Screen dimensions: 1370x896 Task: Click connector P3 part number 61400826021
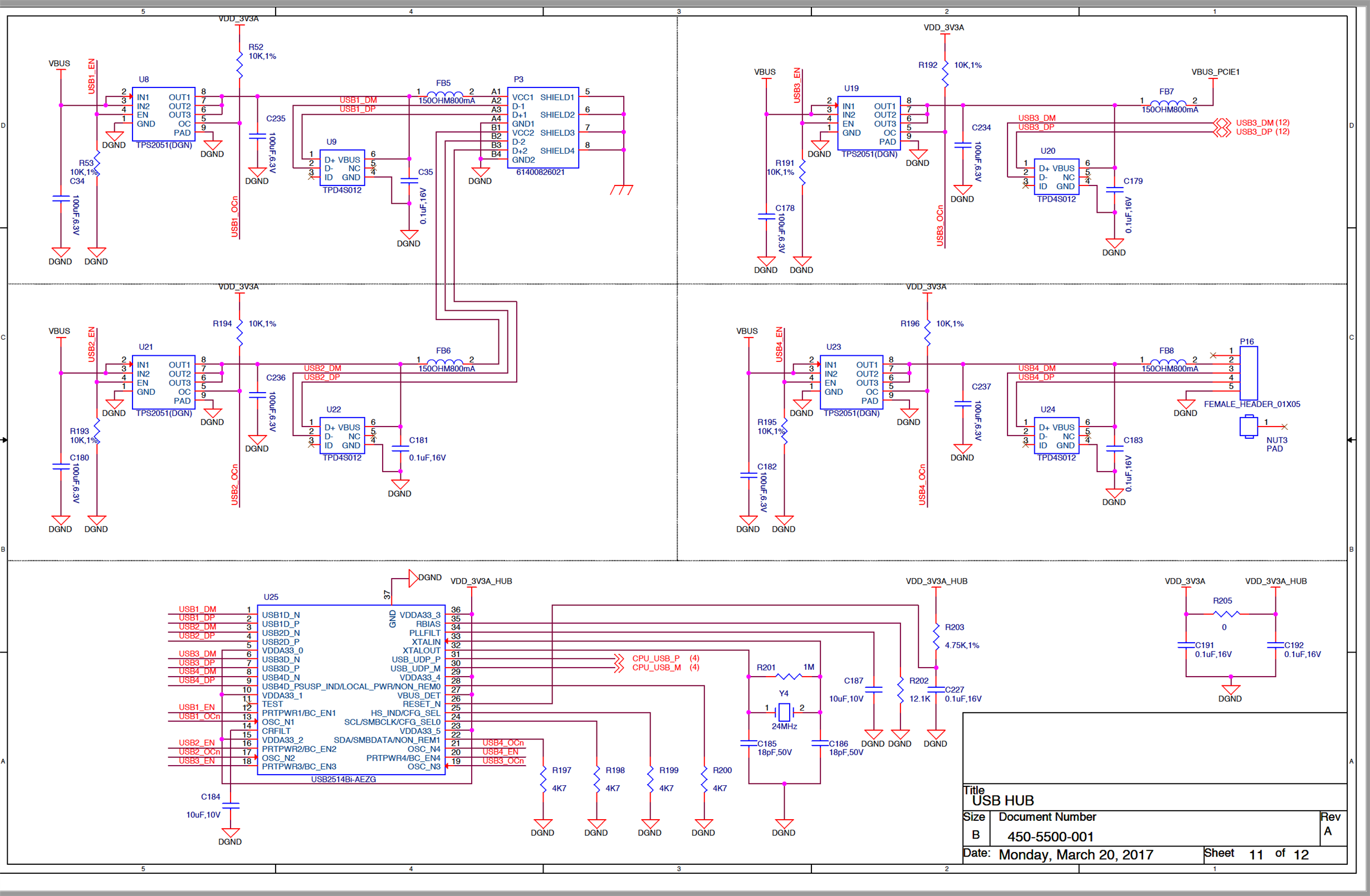point(540,172)
